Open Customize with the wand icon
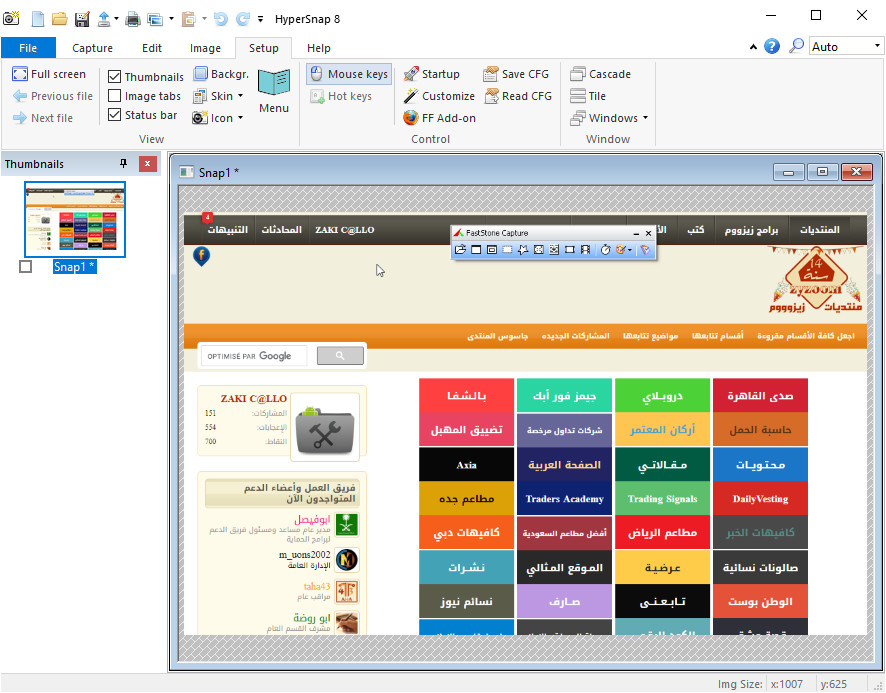This screenshot has width=886, height=693. 439,96
